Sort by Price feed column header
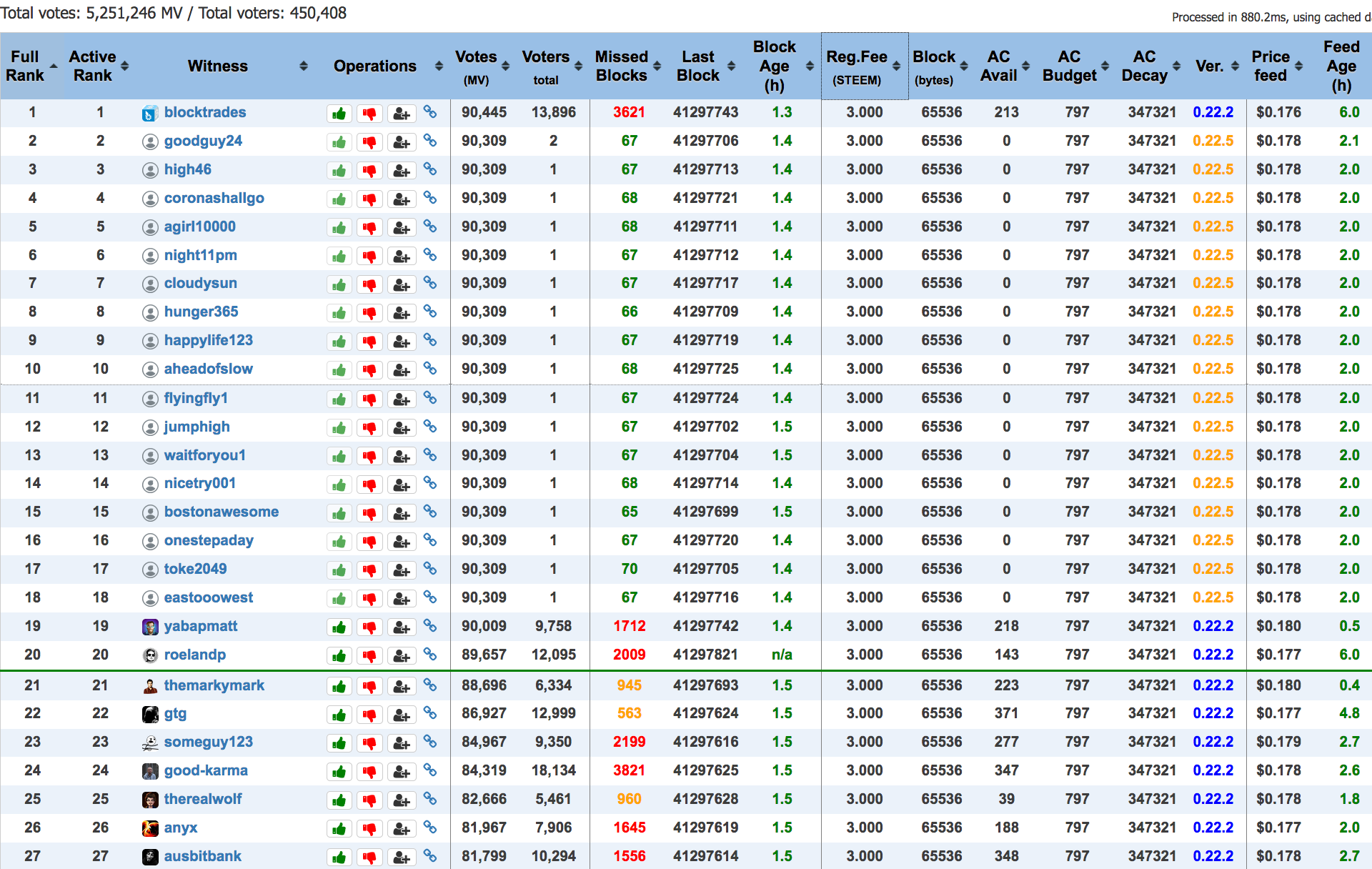Image resolution: width=1372 pixels, height=869 pixels. 1271,66
